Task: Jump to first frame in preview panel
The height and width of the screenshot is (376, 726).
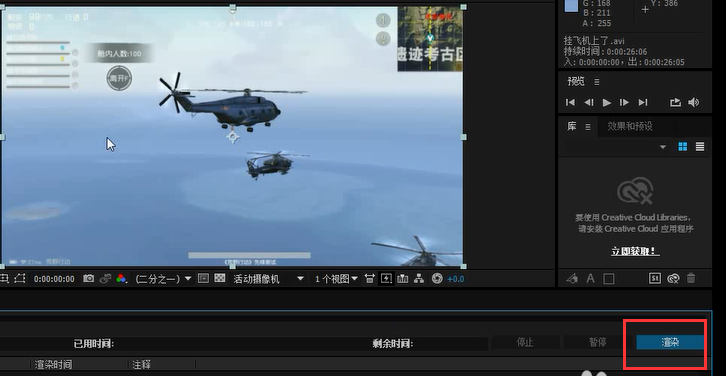Action: tap(570, 102)
